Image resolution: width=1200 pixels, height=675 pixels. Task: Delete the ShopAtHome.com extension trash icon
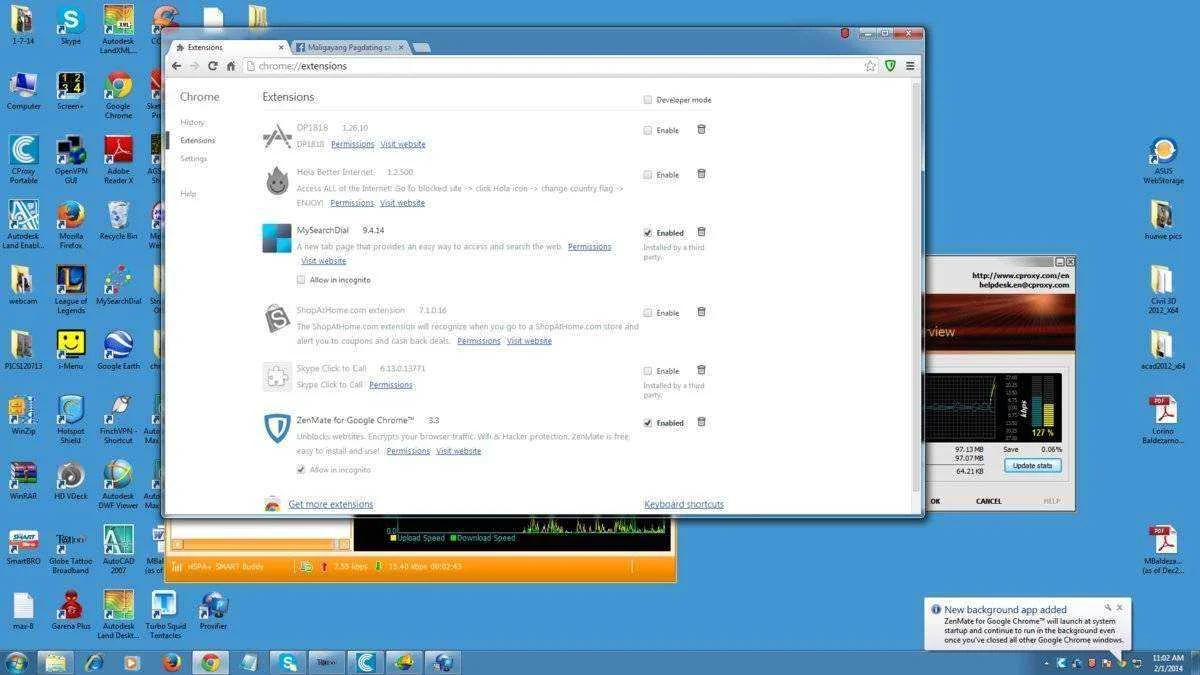[701, 311]
